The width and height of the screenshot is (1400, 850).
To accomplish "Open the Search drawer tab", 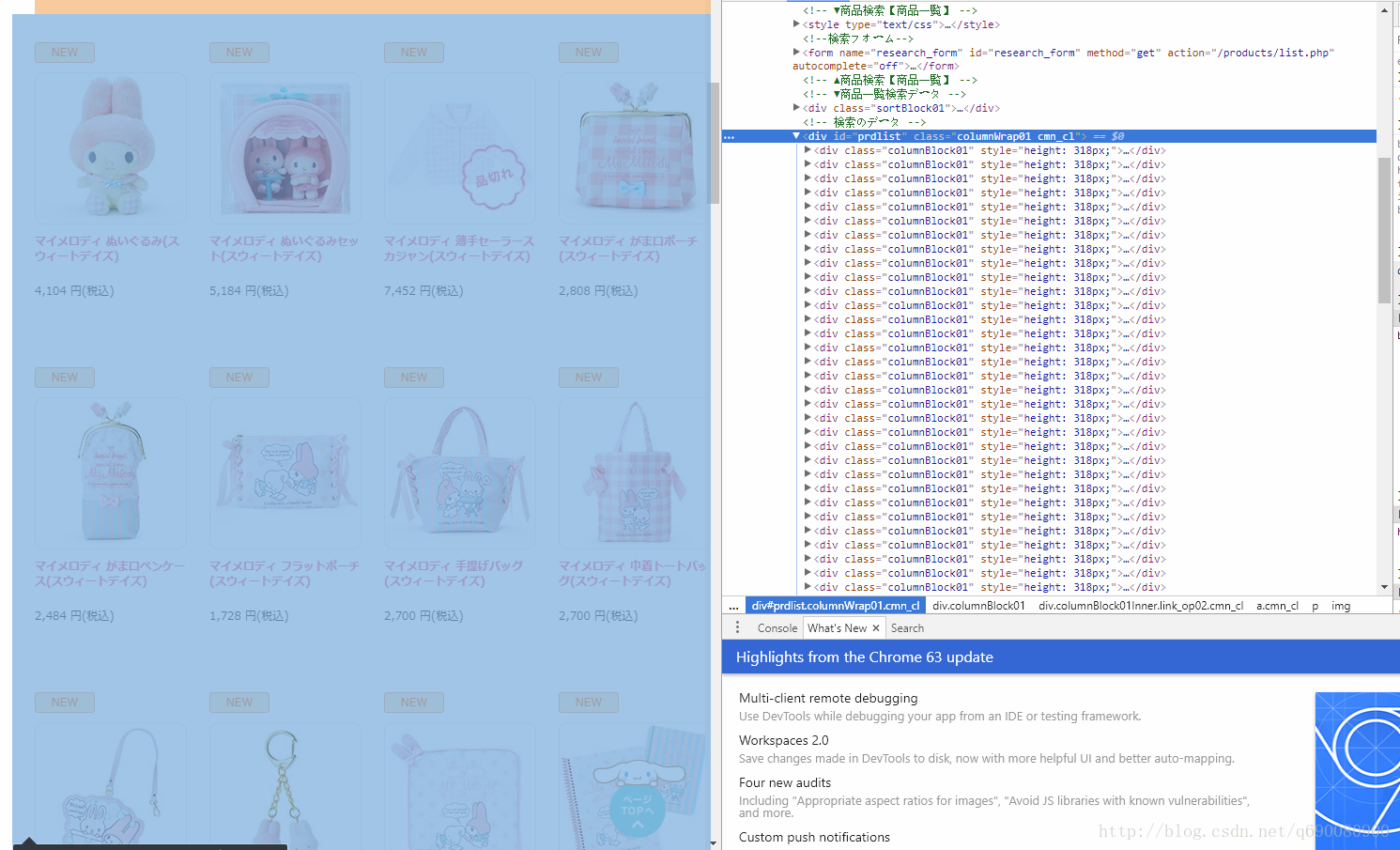I will [907, 628].
